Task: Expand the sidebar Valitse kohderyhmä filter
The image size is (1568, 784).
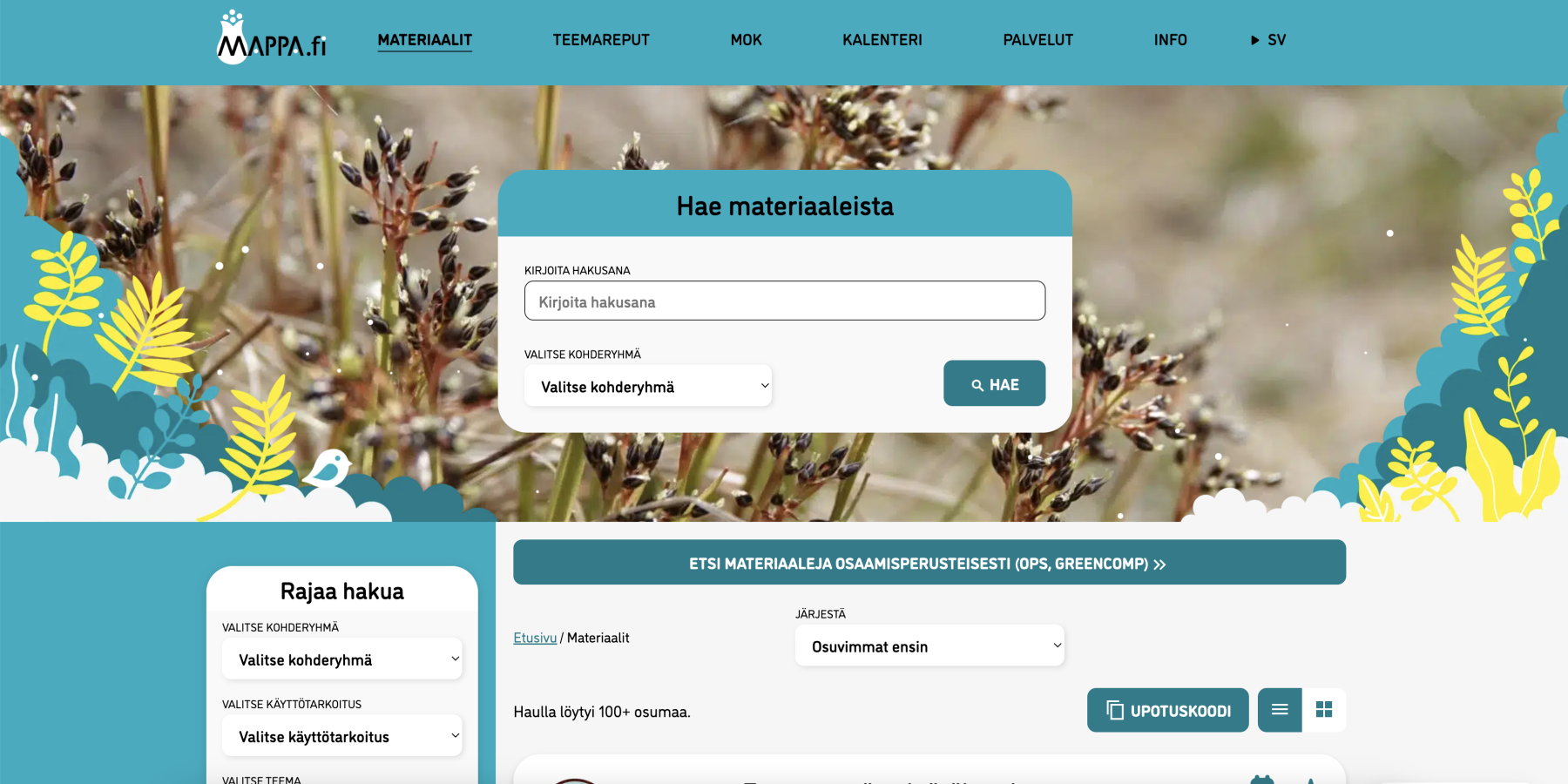Action: 342,659
